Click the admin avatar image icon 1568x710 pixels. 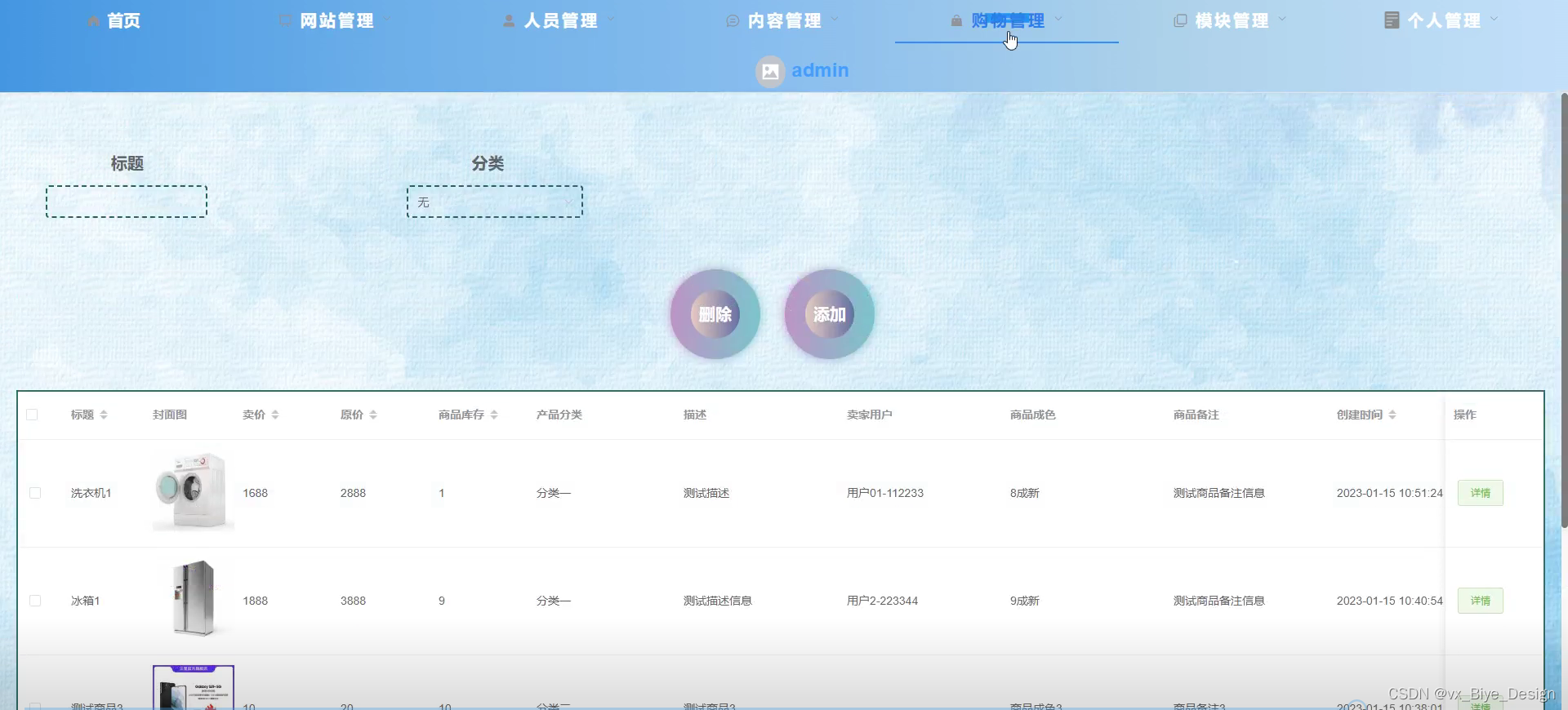770,71
